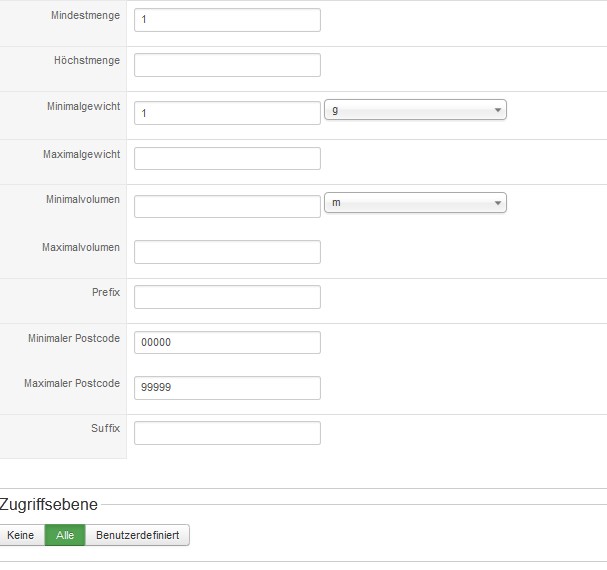Click the Mindestmenge input field
The height and width of the screenshot is (570, 607).
227,20
